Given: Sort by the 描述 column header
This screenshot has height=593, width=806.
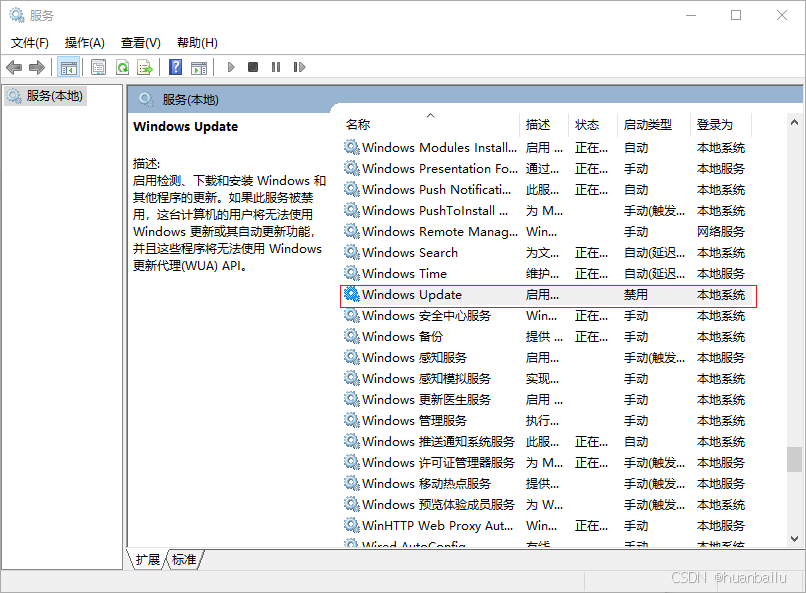Looking at the screenshot, I should point(544,124).
